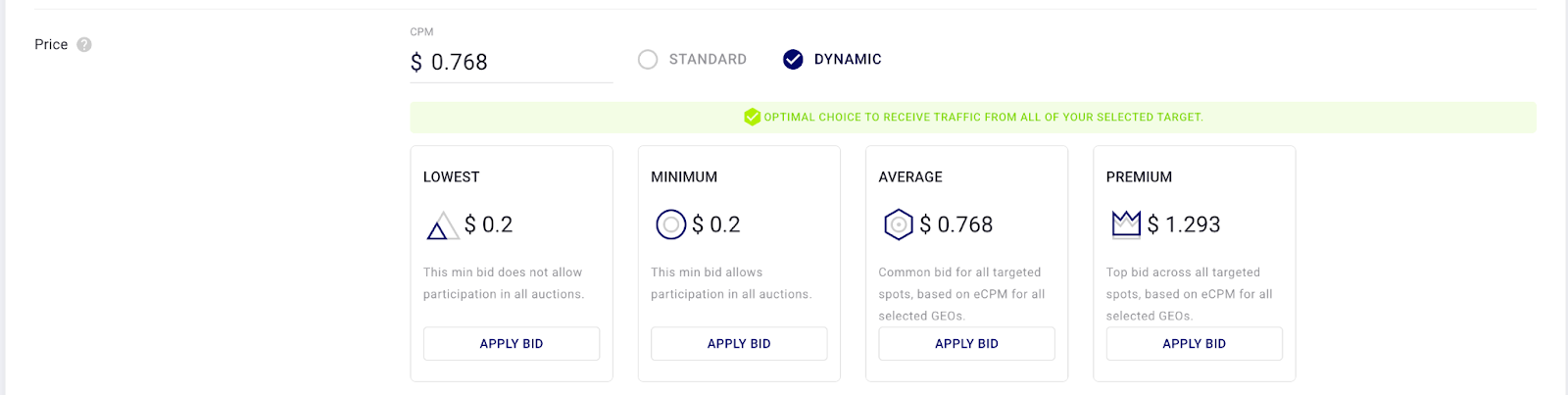Click the circle icon in Minimum card

[x=670, y=224]
